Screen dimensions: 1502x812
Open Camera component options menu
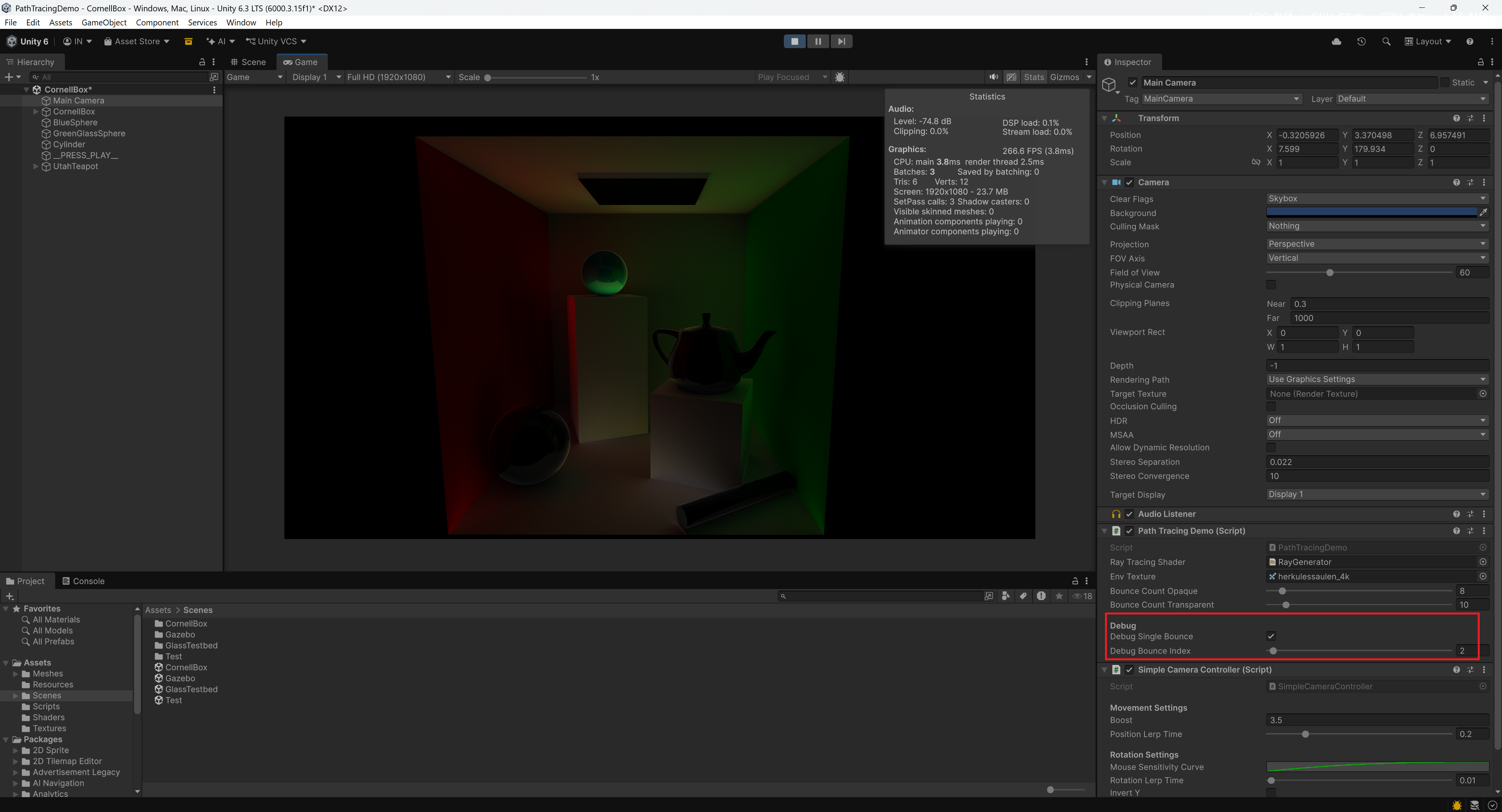coord(1484,182)
